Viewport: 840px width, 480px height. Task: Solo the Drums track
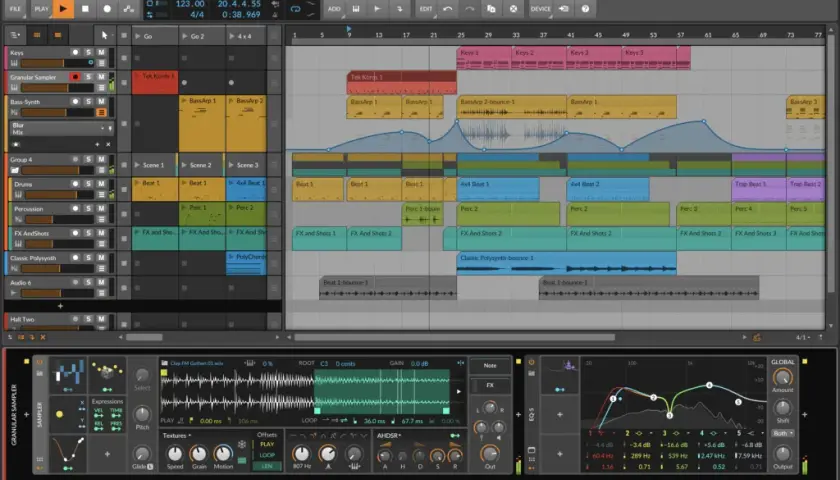pos(88,184)
